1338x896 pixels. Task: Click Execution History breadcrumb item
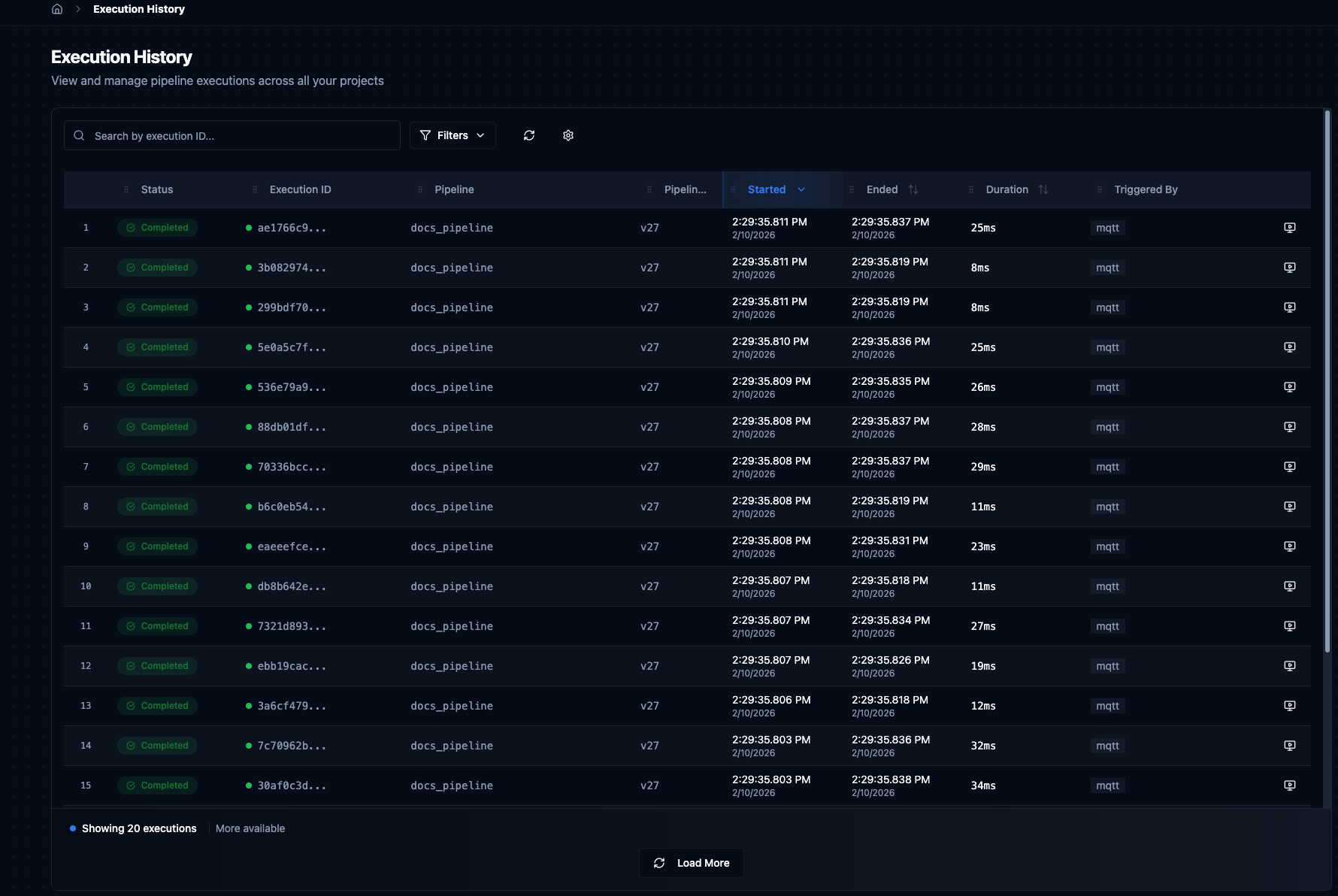coord(139,9)
